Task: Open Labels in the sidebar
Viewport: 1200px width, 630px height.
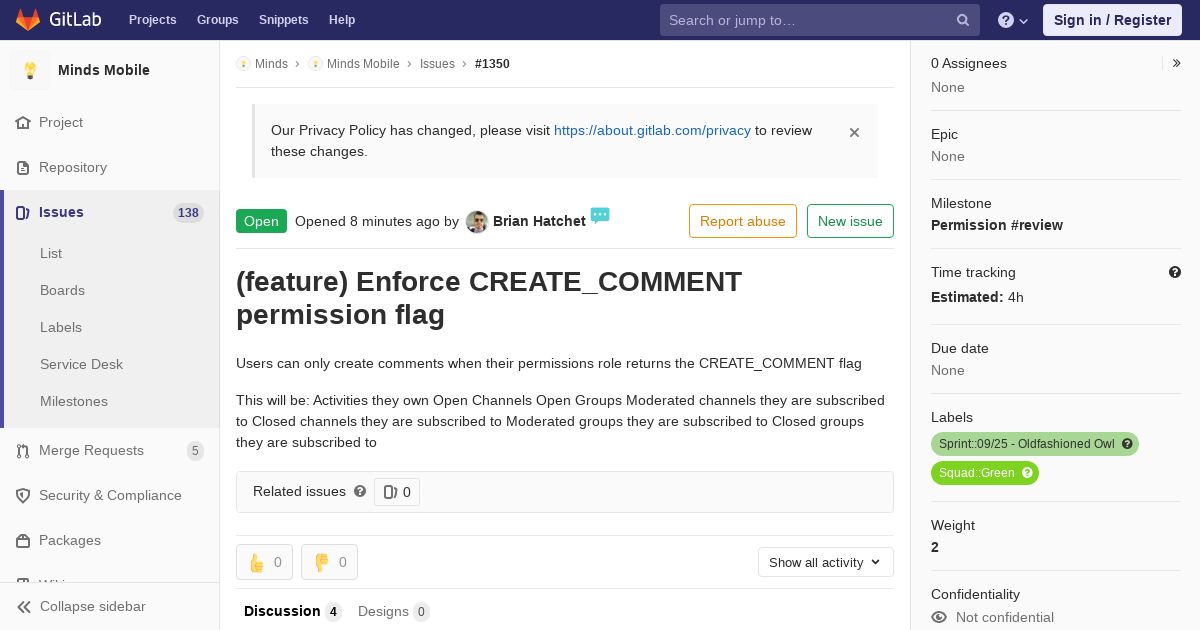Action: (61, 328)
